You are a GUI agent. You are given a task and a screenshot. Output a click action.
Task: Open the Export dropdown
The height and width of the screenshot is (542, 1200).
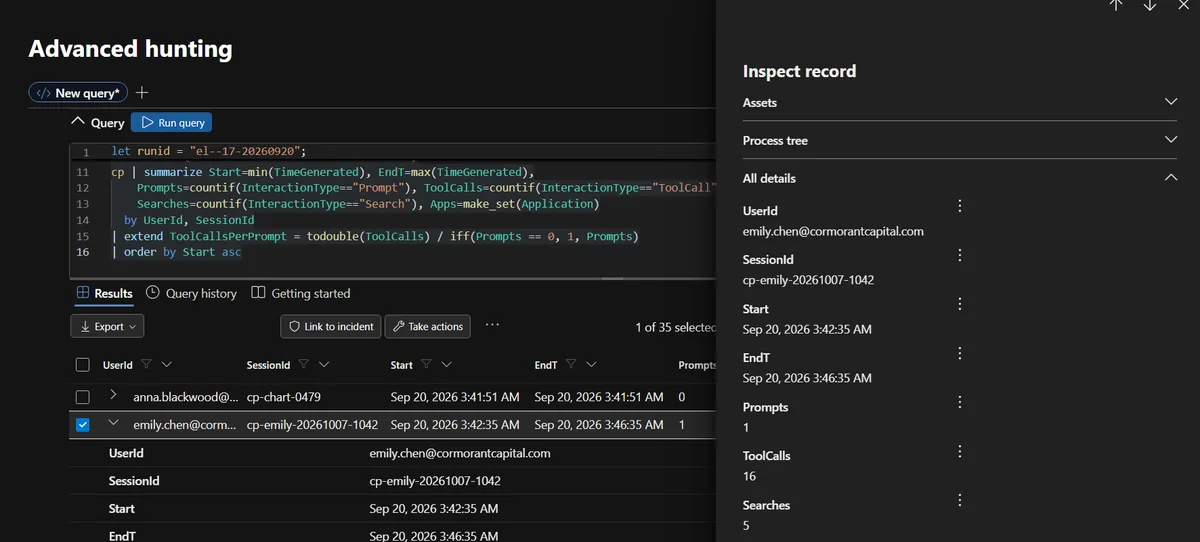point(107,326)
